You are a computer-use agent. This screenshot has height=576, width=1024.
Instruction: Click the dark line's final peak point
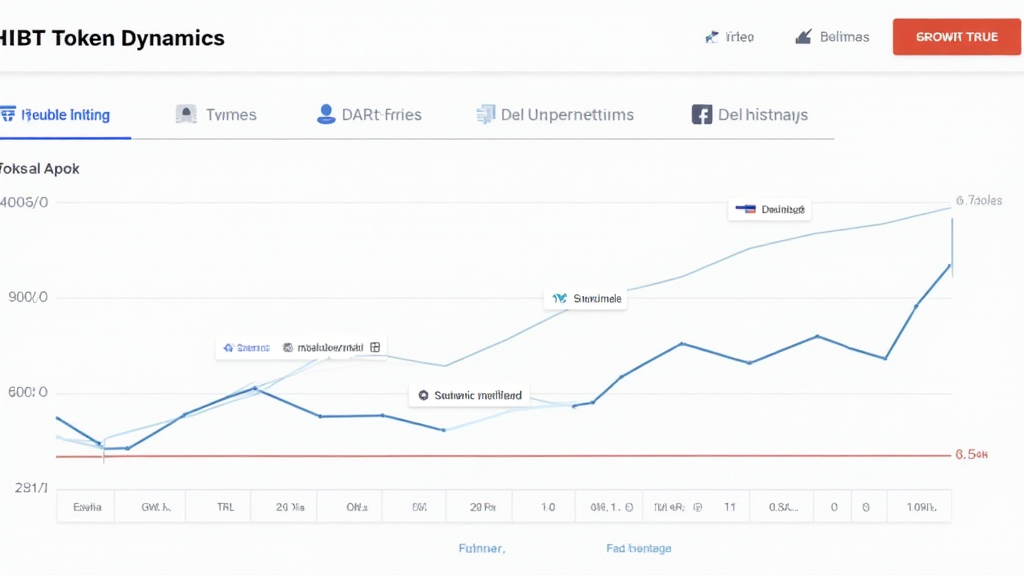click(949, 265)
